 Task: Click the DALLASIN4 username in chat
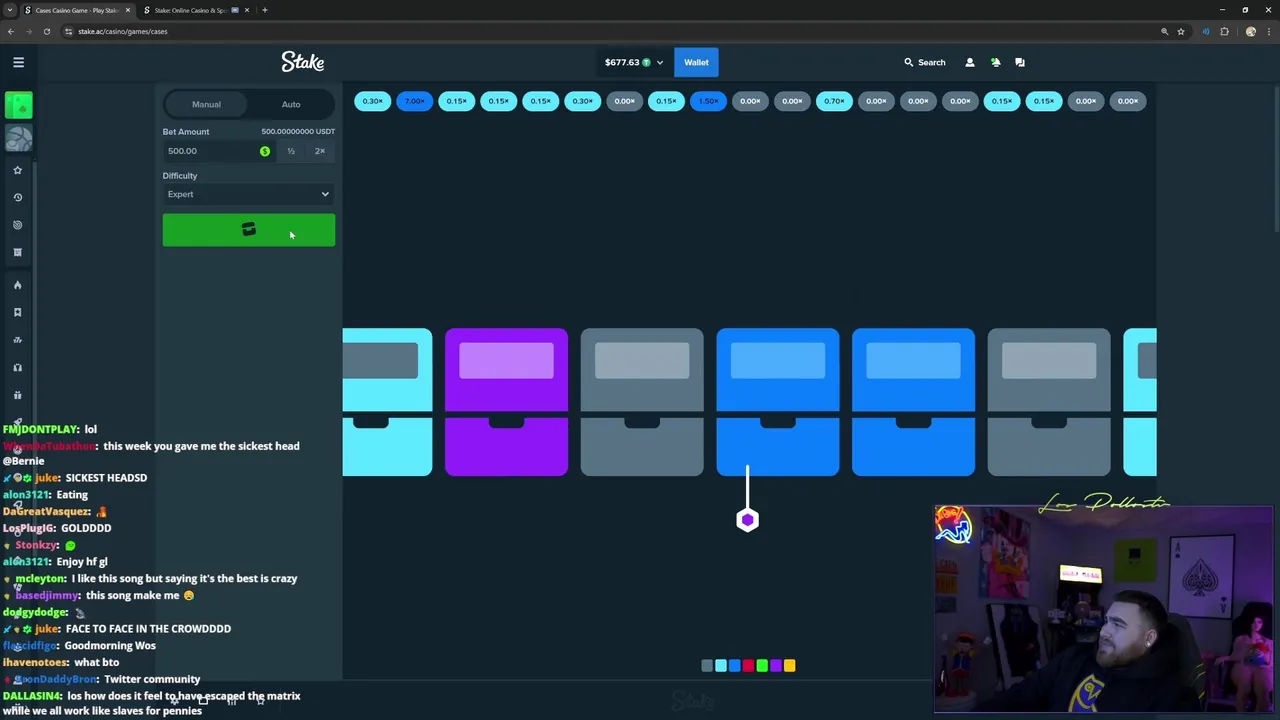32,696
